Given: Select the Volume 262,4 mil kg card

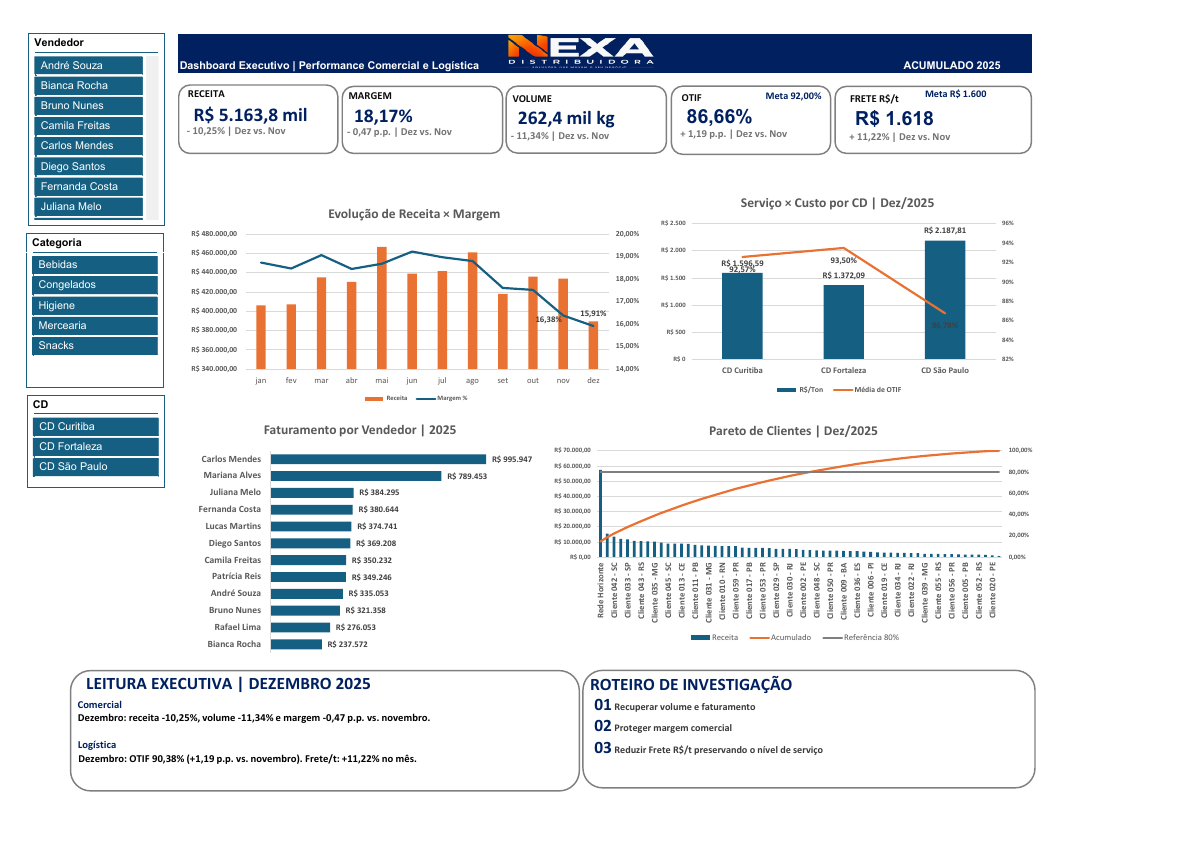Looking at the screenshot, I should tap(586, 119).
